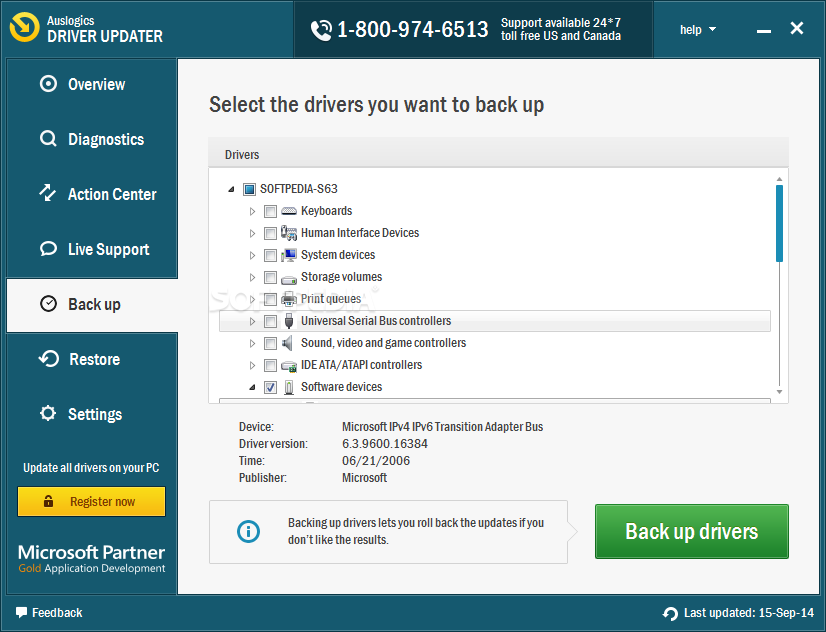Click the Back up drivers button

click(692, 531)
